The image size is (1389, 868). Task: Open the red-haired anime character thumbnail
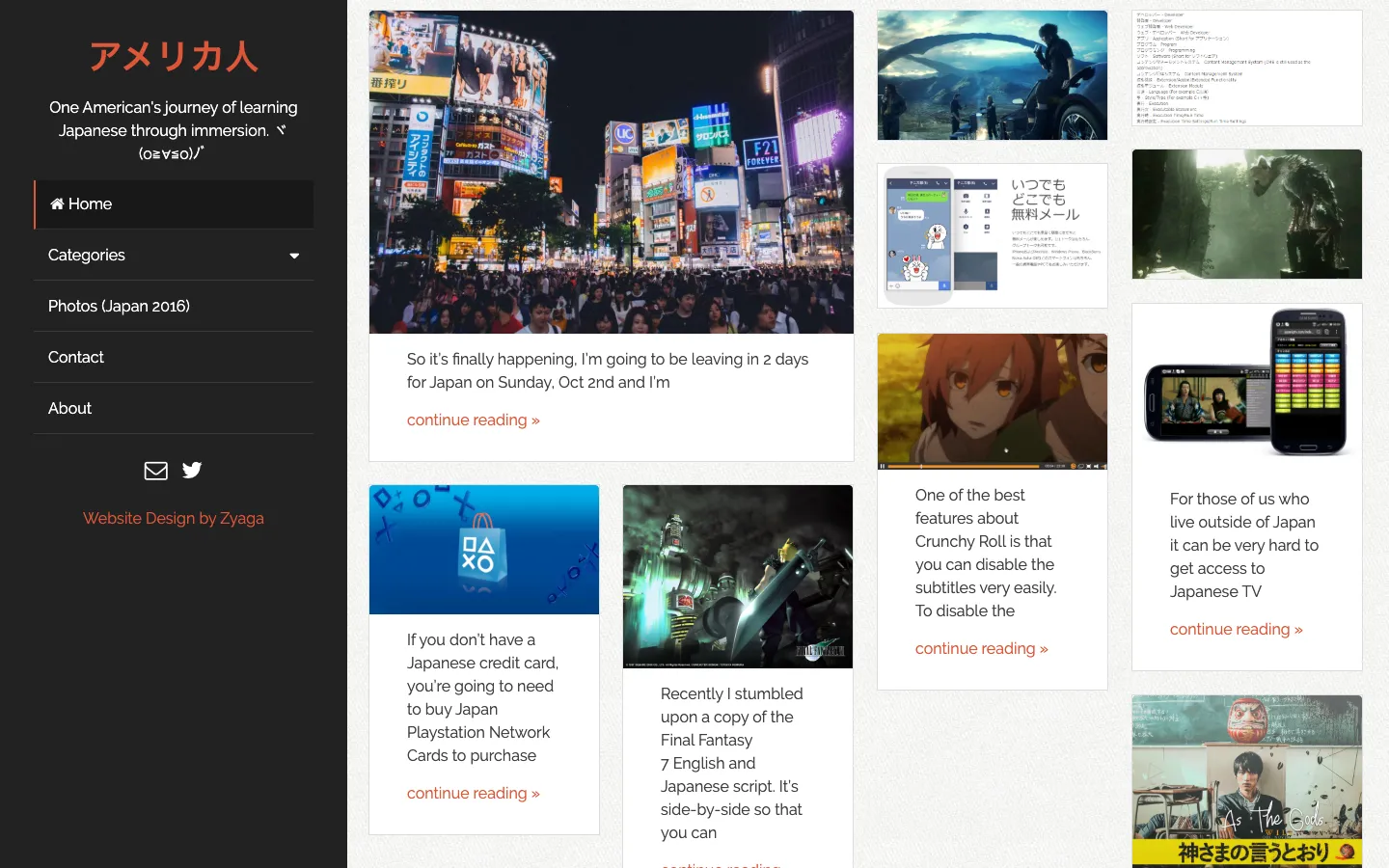993,401
